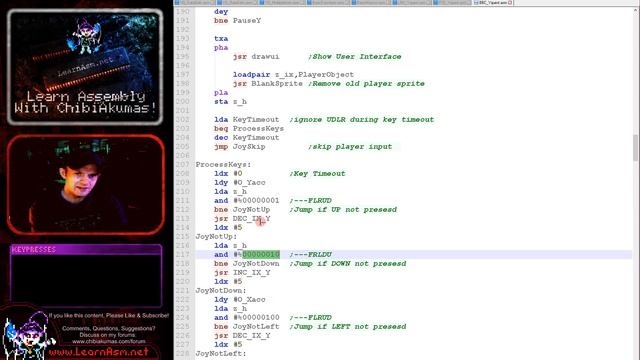
Task: Click 'bne JoyNotDown' instruction
Action: [x=247, y=264]
